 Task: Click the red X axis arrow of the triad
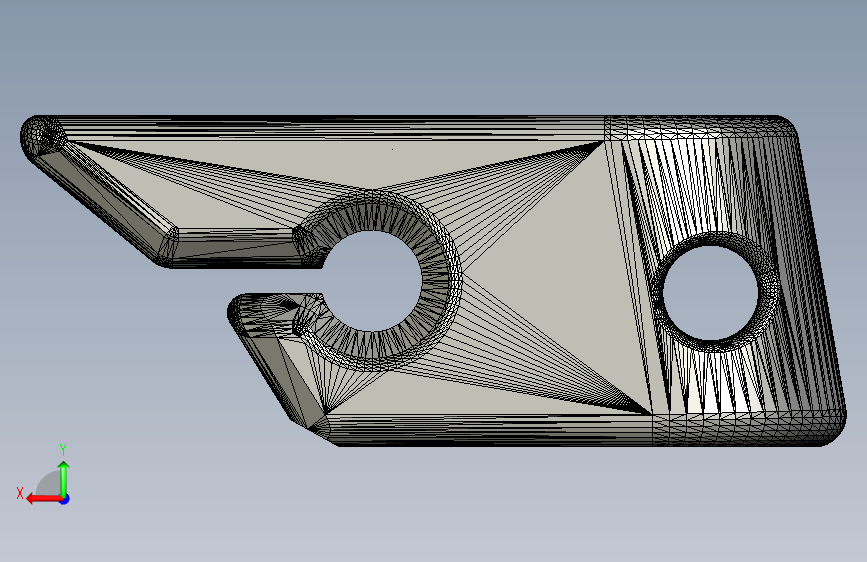(x=44, y=499)
